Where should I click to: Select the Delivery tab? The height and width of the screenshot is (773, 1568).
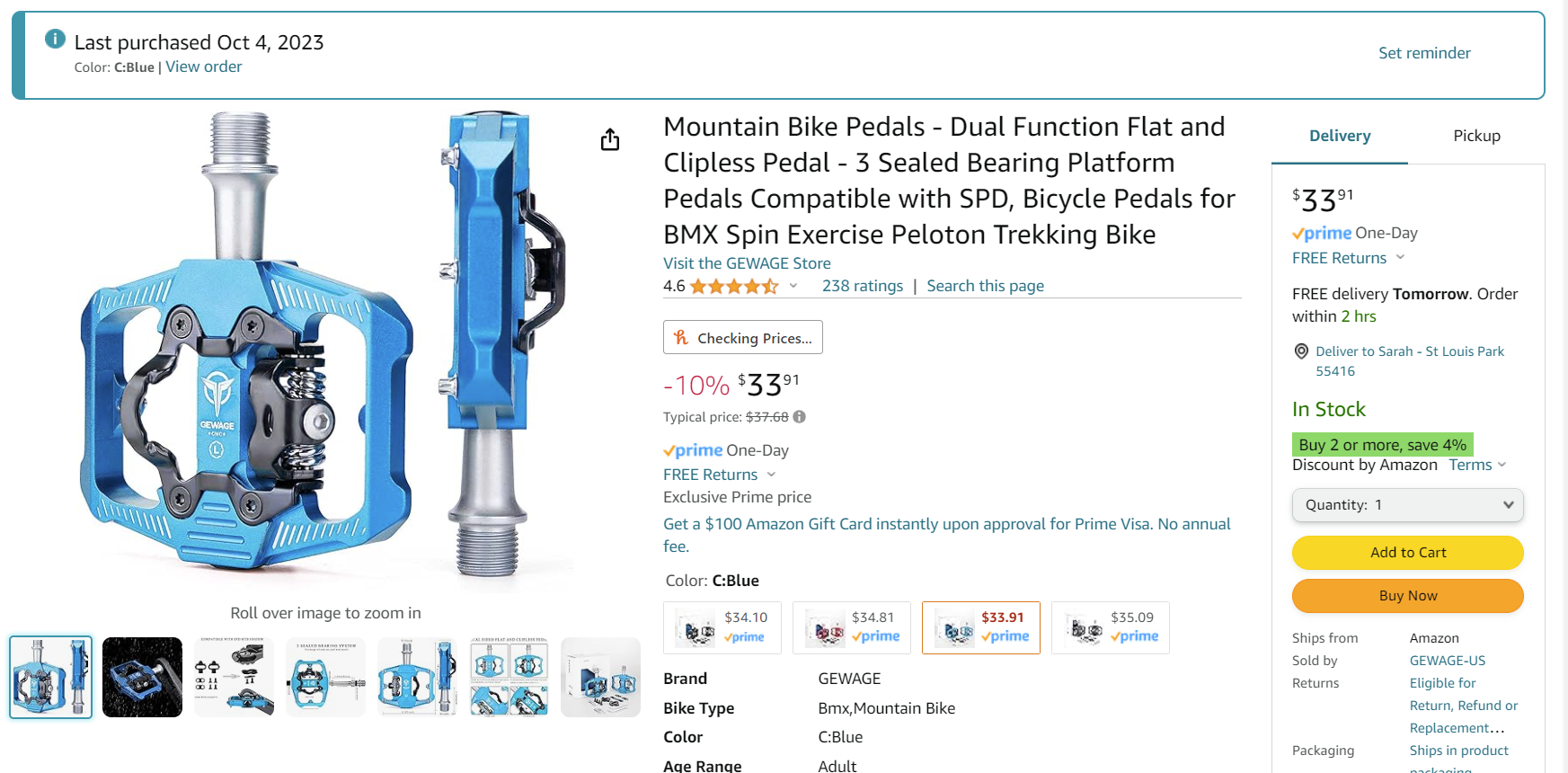(1339, 136)
